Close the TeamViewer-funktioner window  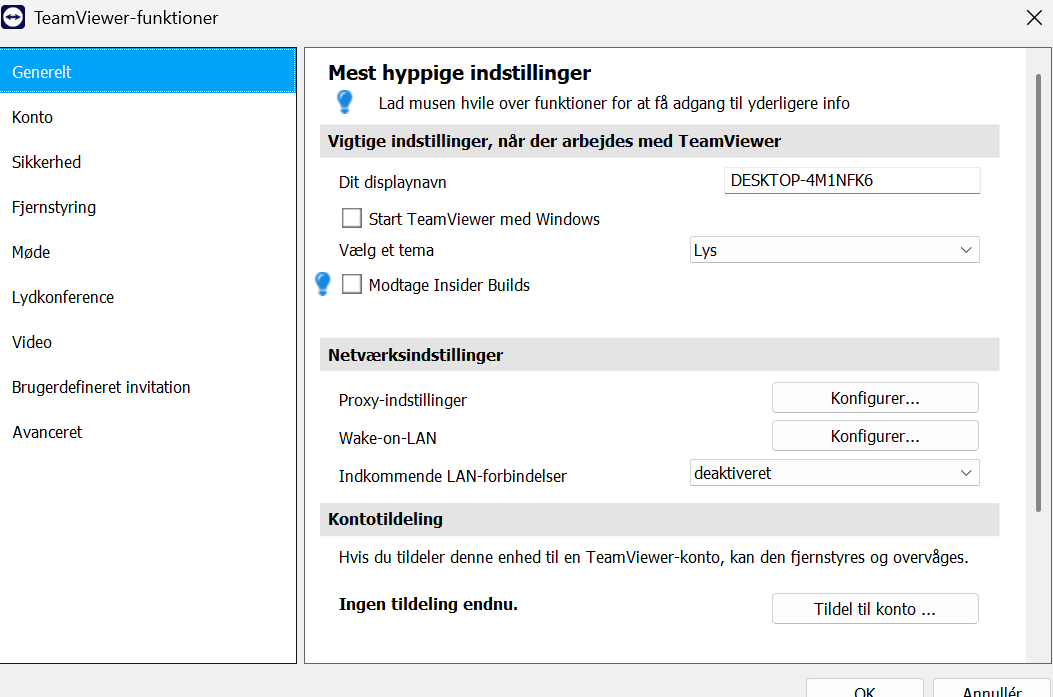[x=1034, y=17]
